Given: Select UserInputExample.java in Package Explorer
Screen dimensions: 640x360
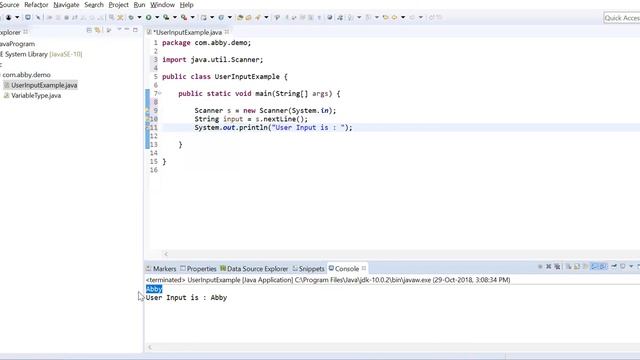Looking at the screenshot, I should tap(40, 85).
